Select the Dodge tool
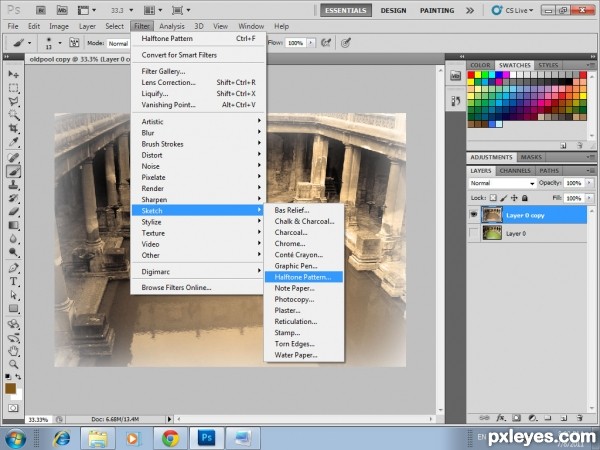The height and width of the screenshot is (450, 600). [13, 252]
